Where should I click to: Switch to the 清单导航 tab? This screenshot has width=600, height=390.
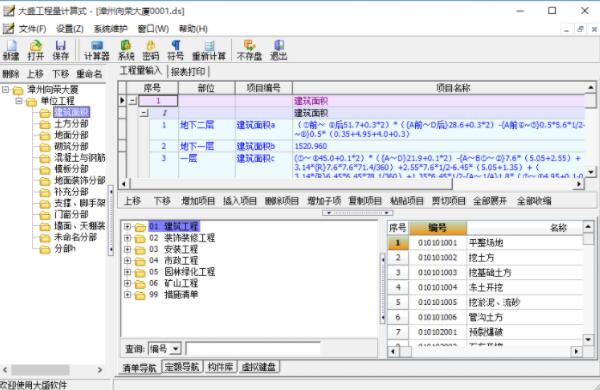pyautogui.click(x=140, y=368)
